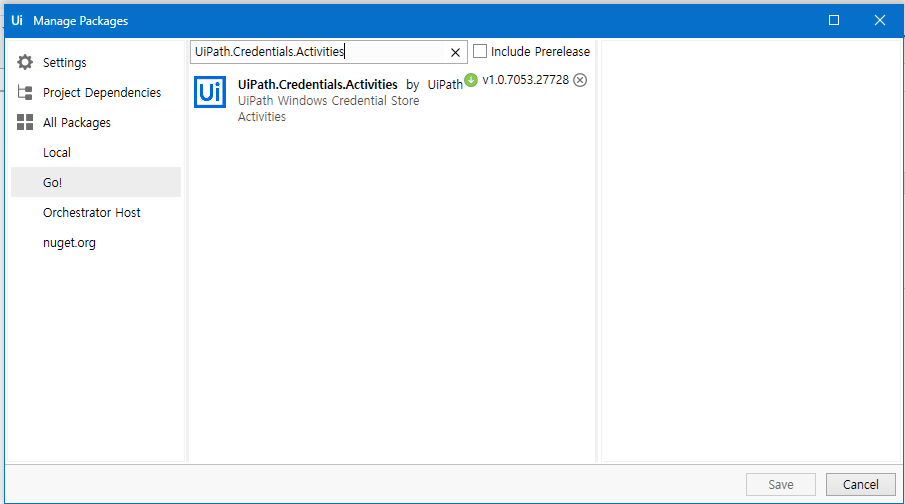Click the Ui logo in title bar
905x504 pixels.
[17, 20]
